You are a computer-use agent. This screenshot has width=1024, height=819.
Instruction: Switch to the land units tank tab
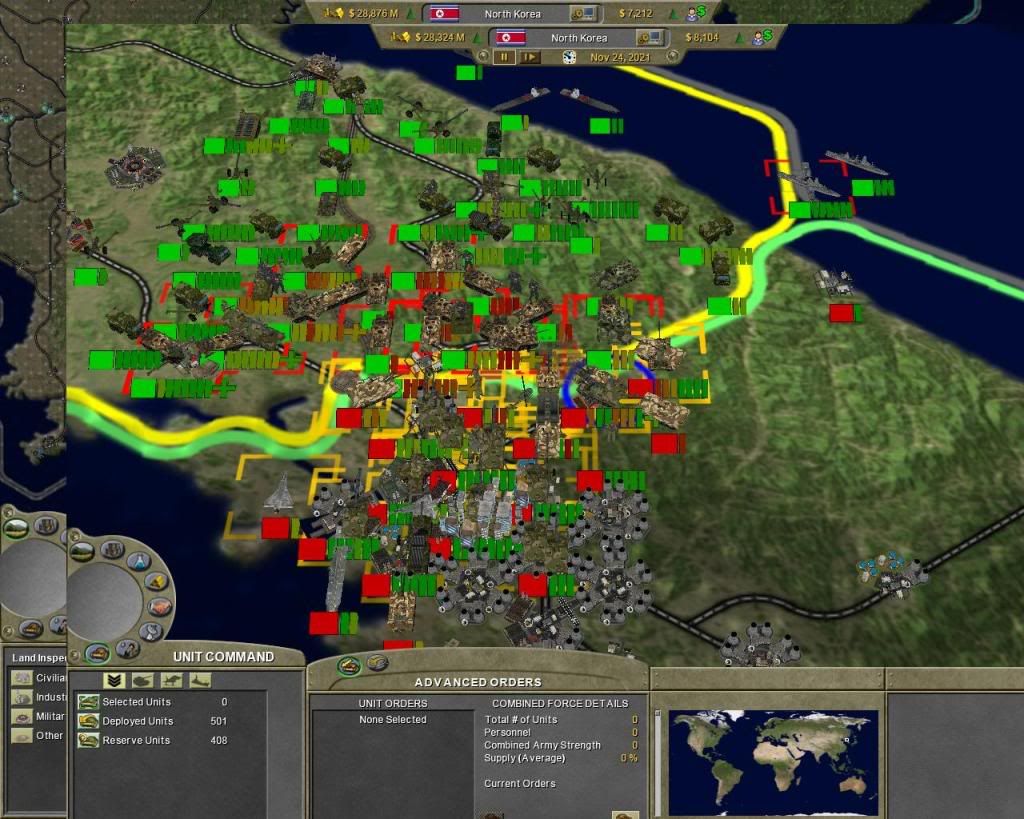coord(143,681)
